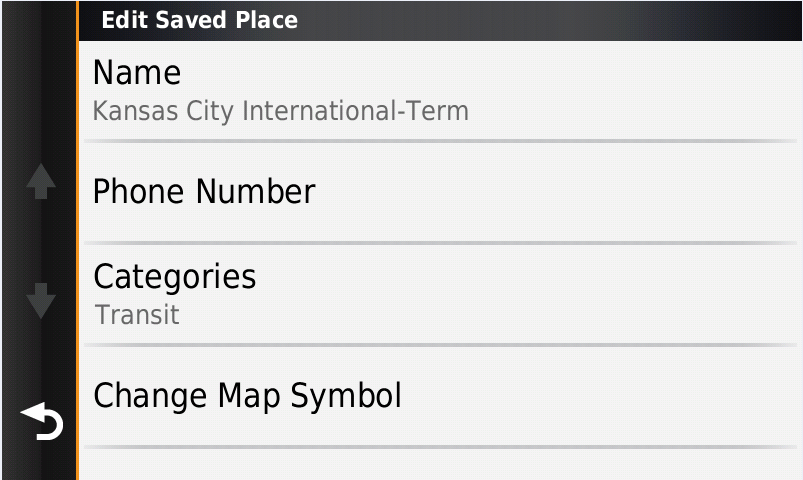The width and height of the screenshot is (803, 480).
Task: Tap the down arrow in the sidebar
Action: 41,301
